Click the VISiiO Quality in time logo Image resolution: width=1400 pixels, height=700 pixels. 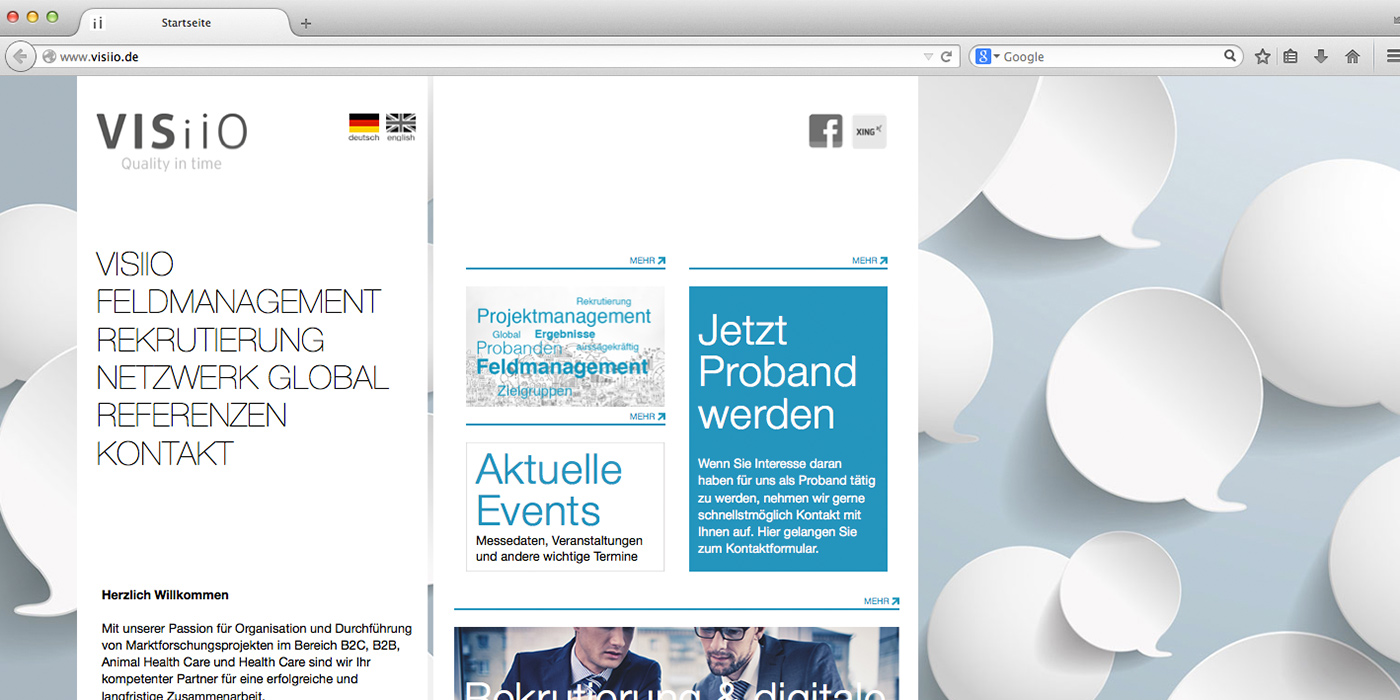tap(172, 141)
